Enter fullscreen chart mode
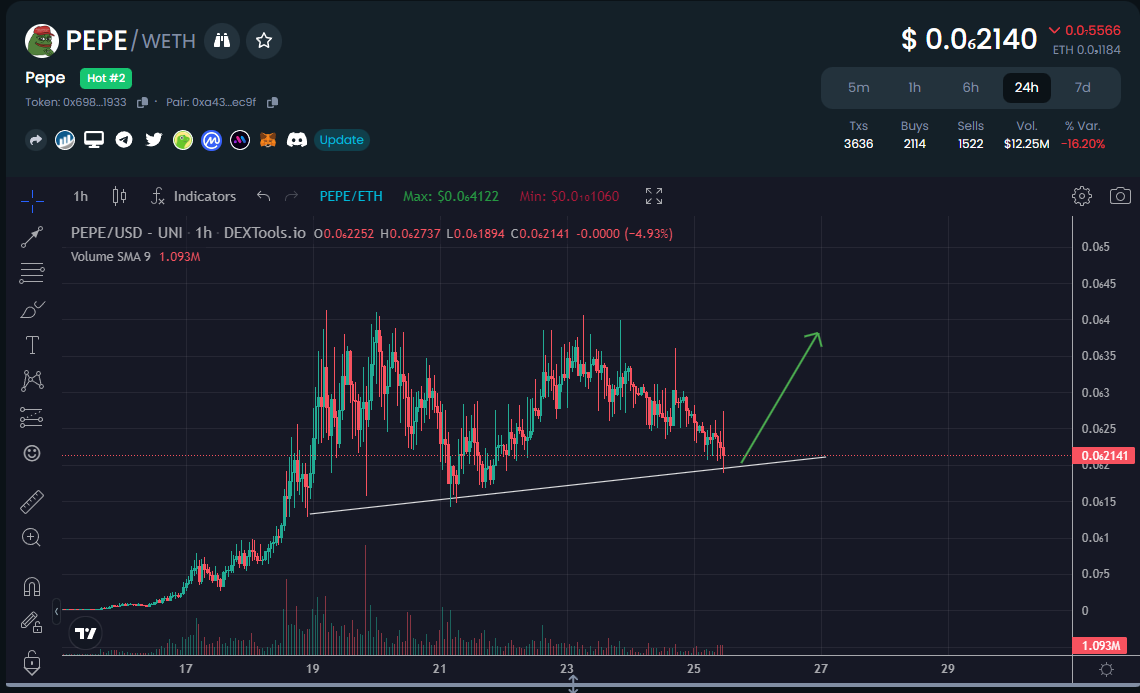 [x=654, y=196]
